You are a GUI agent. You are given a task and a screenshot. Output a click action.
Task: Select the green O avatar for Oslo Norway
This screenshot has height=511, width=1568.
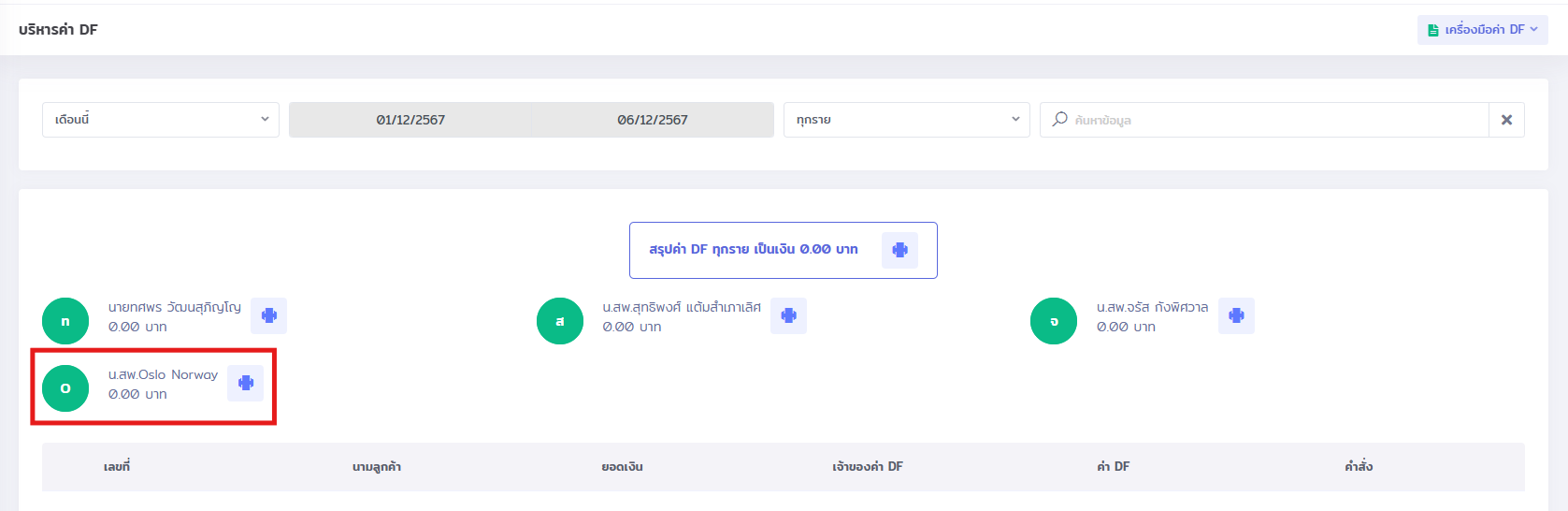pos(65,388)
